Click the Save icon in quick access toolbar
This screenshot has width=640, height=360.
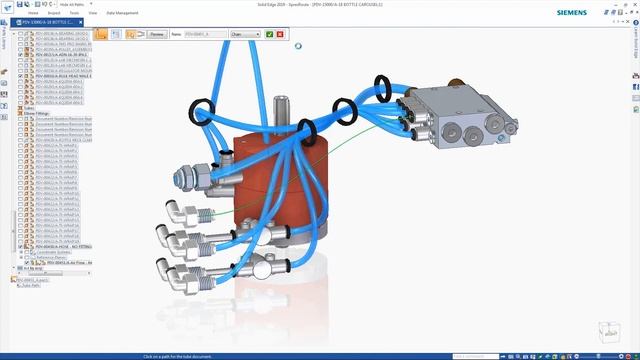(19, 4)
